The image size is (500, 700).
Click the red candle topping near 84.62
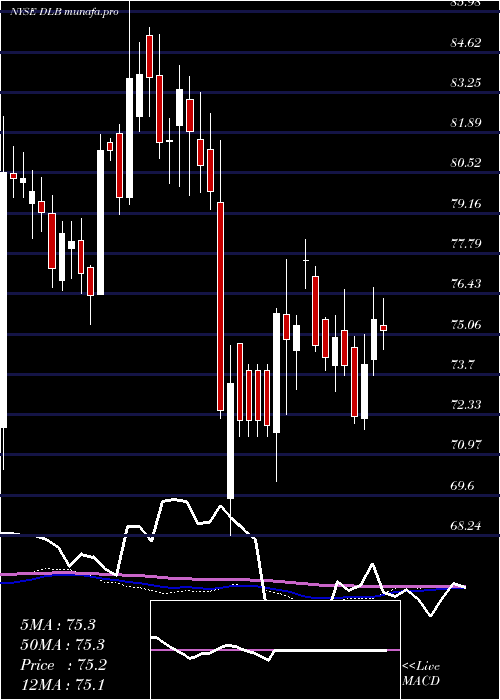click(149, 56)
